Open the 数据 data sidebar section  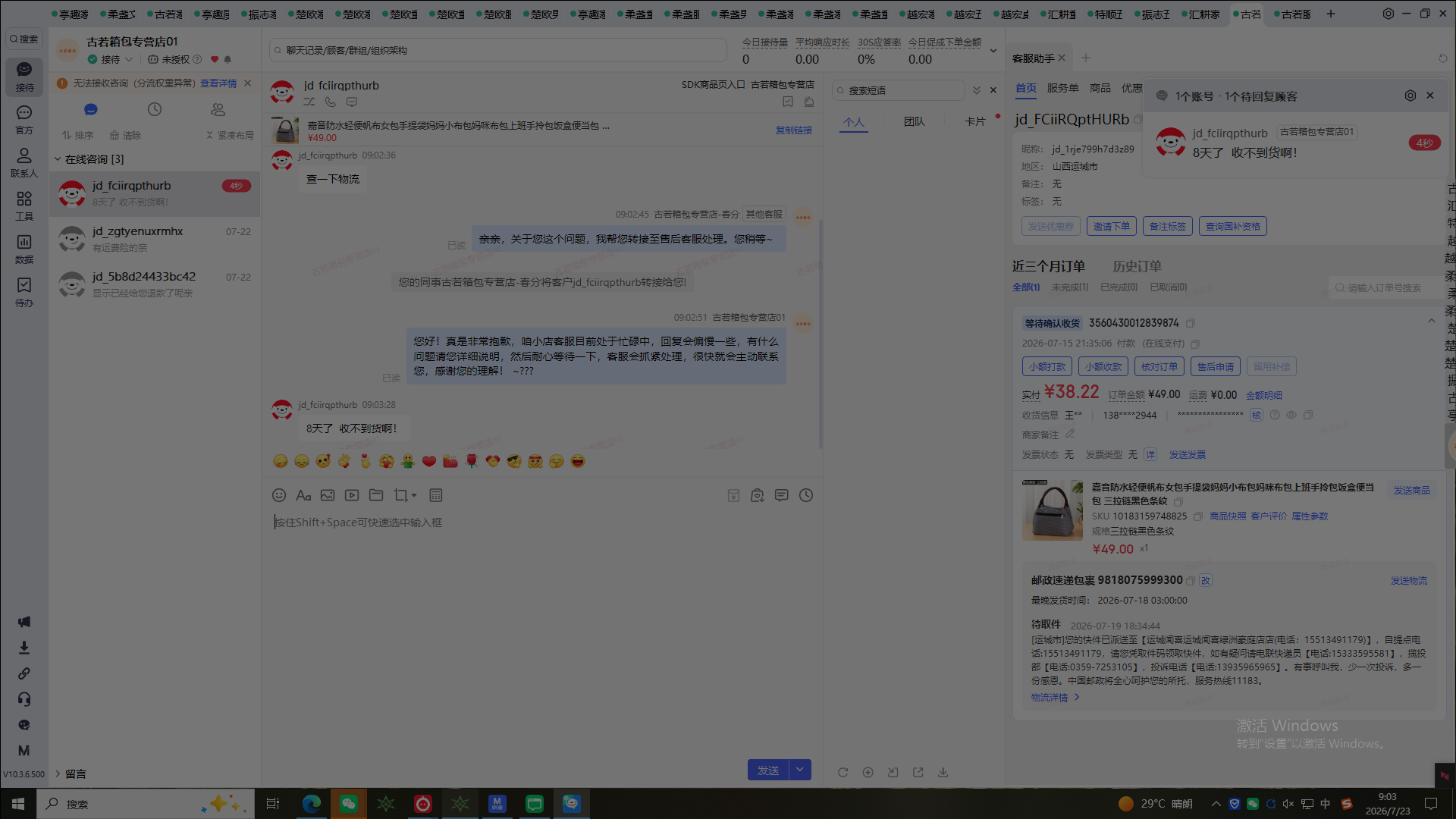click(x=24, y=249)
